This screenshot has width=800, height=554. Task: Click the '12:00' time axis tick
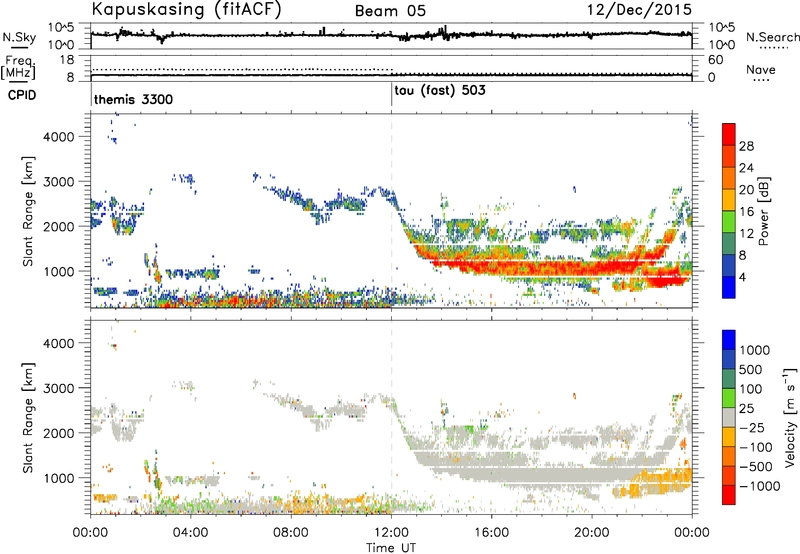pos(391,533)
